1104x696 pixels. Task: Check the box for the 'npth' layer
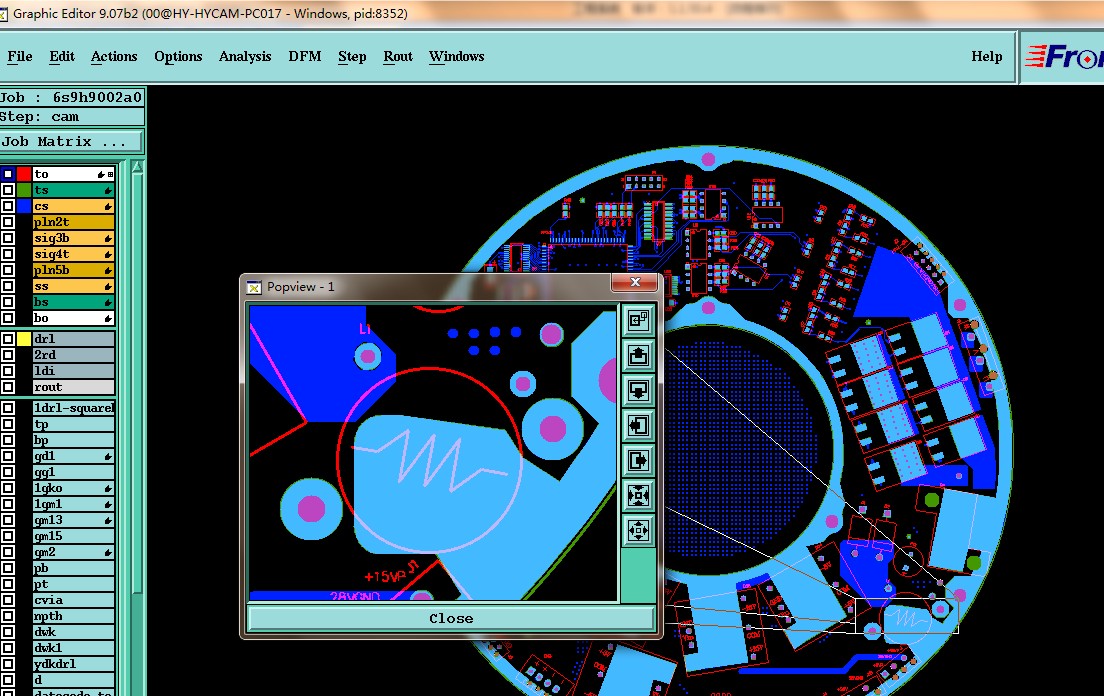click(8, 616)
